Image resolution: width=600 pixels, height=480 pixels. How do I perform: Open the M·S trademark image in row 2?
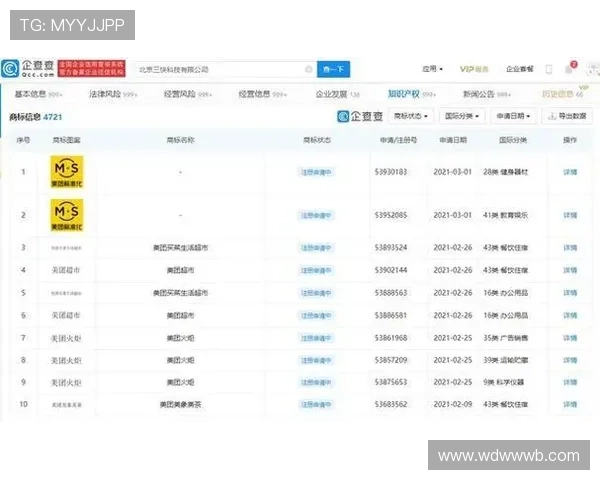point(67,215)
